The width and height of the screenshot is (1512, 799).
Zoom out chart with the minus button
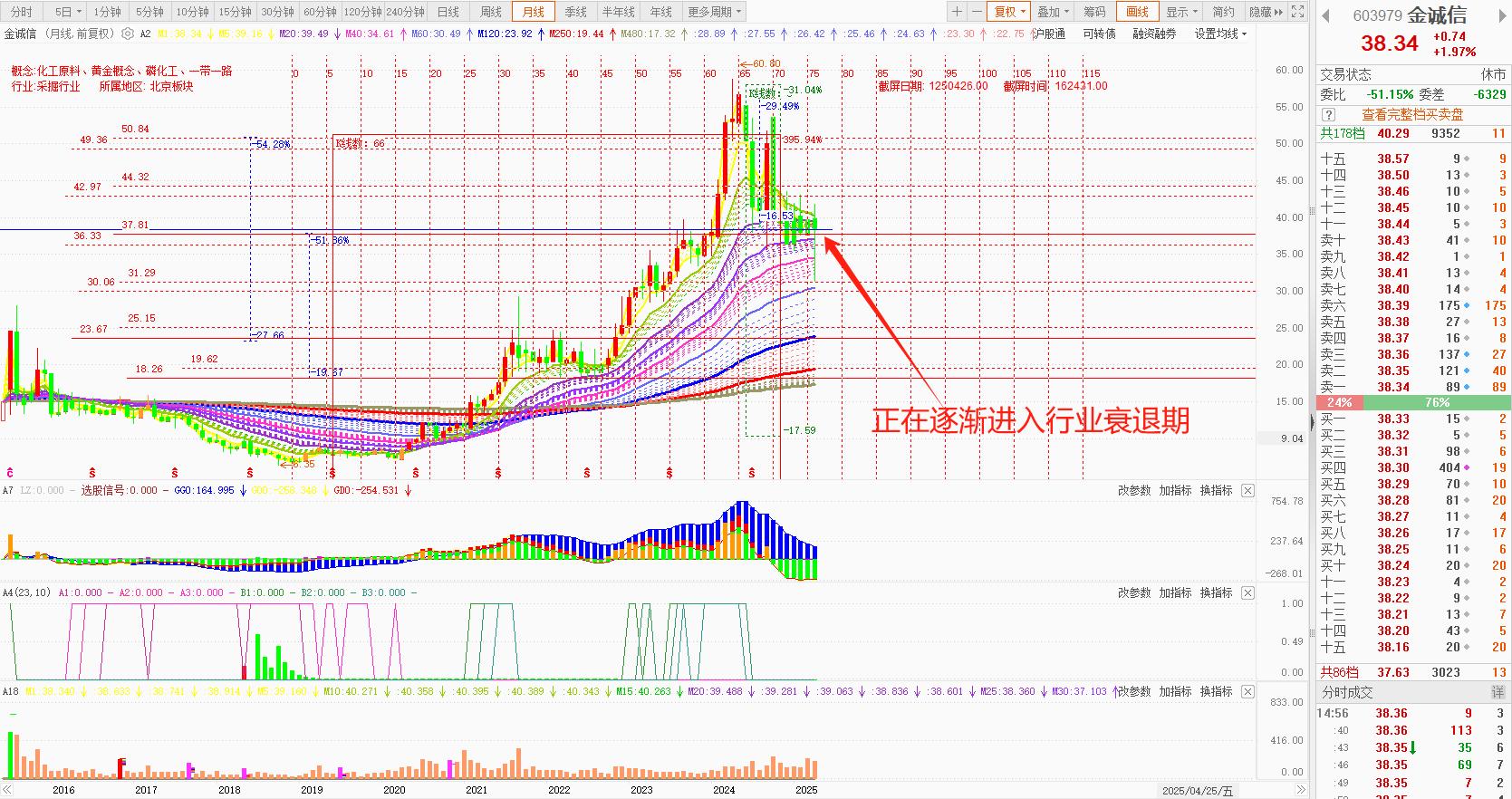pyautogui.click(x=976, y=12)
